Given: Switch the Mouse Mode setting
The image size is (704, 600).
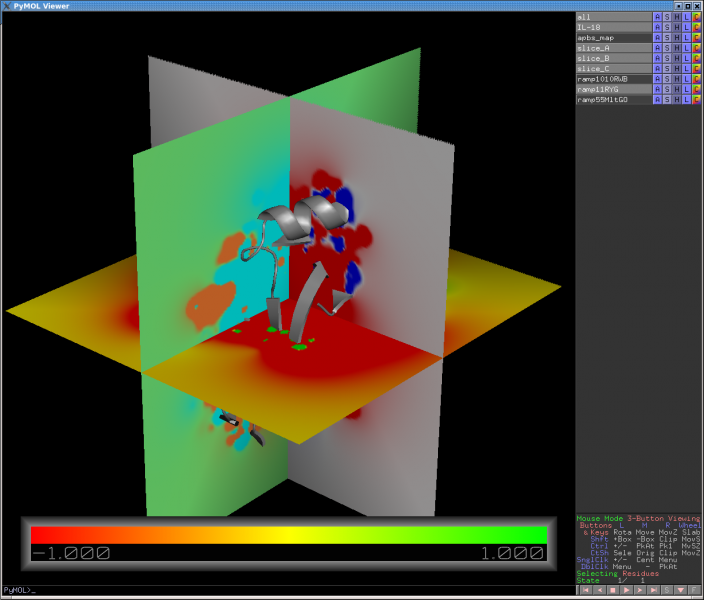Looking at the screenshot, I should coord(638,518).
